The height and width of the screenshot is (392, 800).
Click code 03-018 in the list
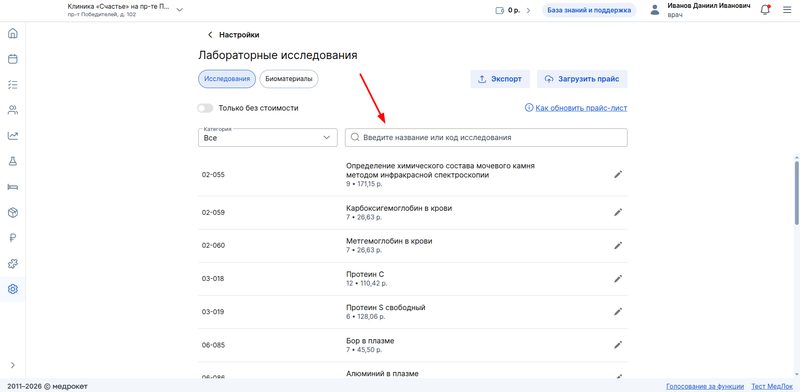click(213, 279)
